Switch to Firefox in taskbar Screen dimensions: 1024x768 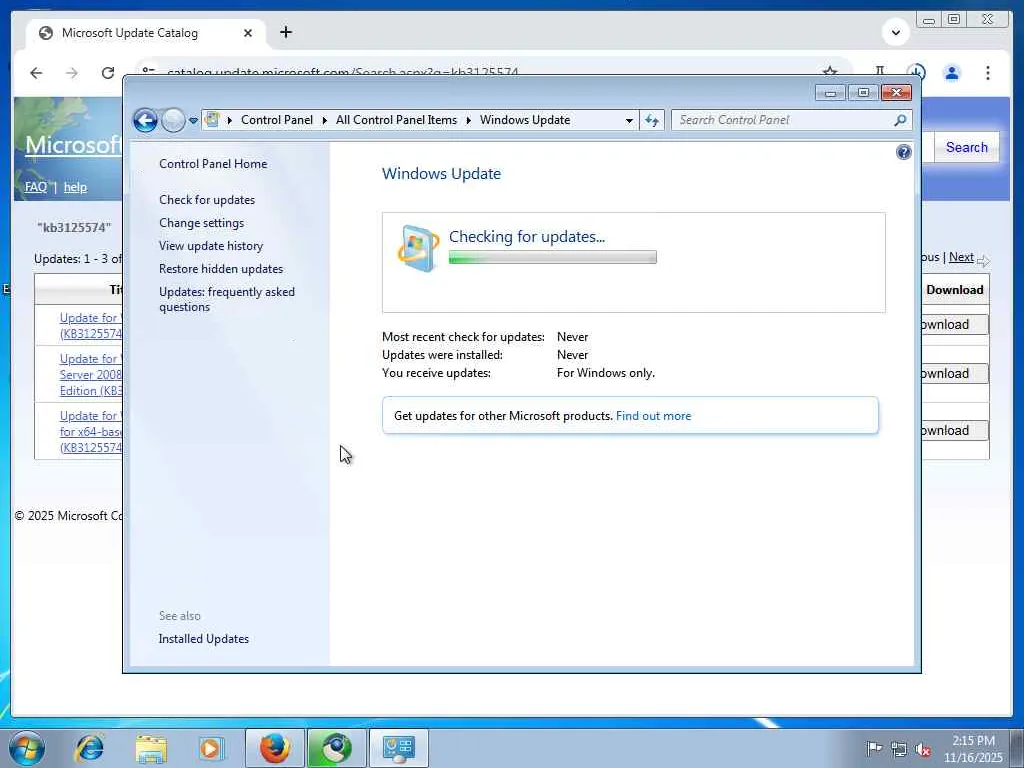click(x=275, y=748)
